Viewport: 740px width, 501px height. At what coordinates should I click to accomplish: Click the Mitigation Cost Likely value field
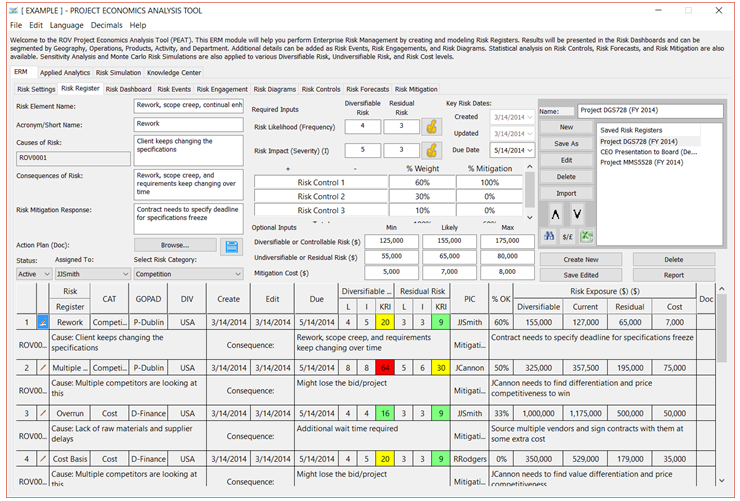click(449, 272)
